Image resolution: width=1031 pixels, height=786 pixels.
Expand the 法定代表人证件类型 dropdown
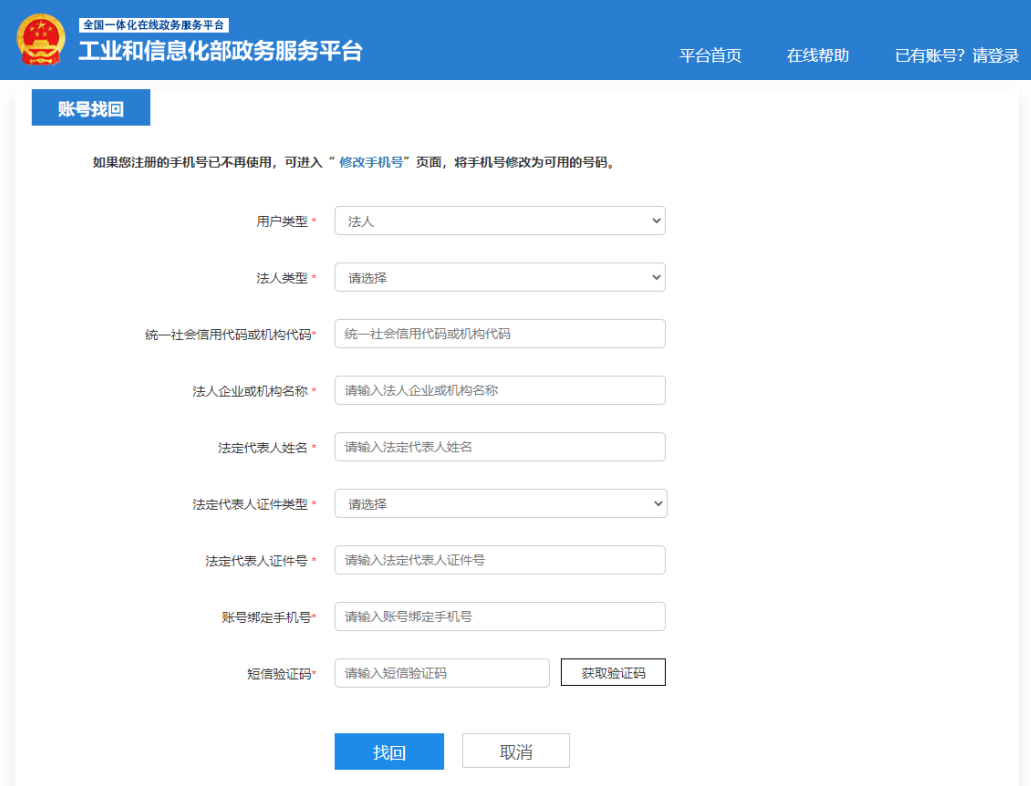[x=500, y=503]
